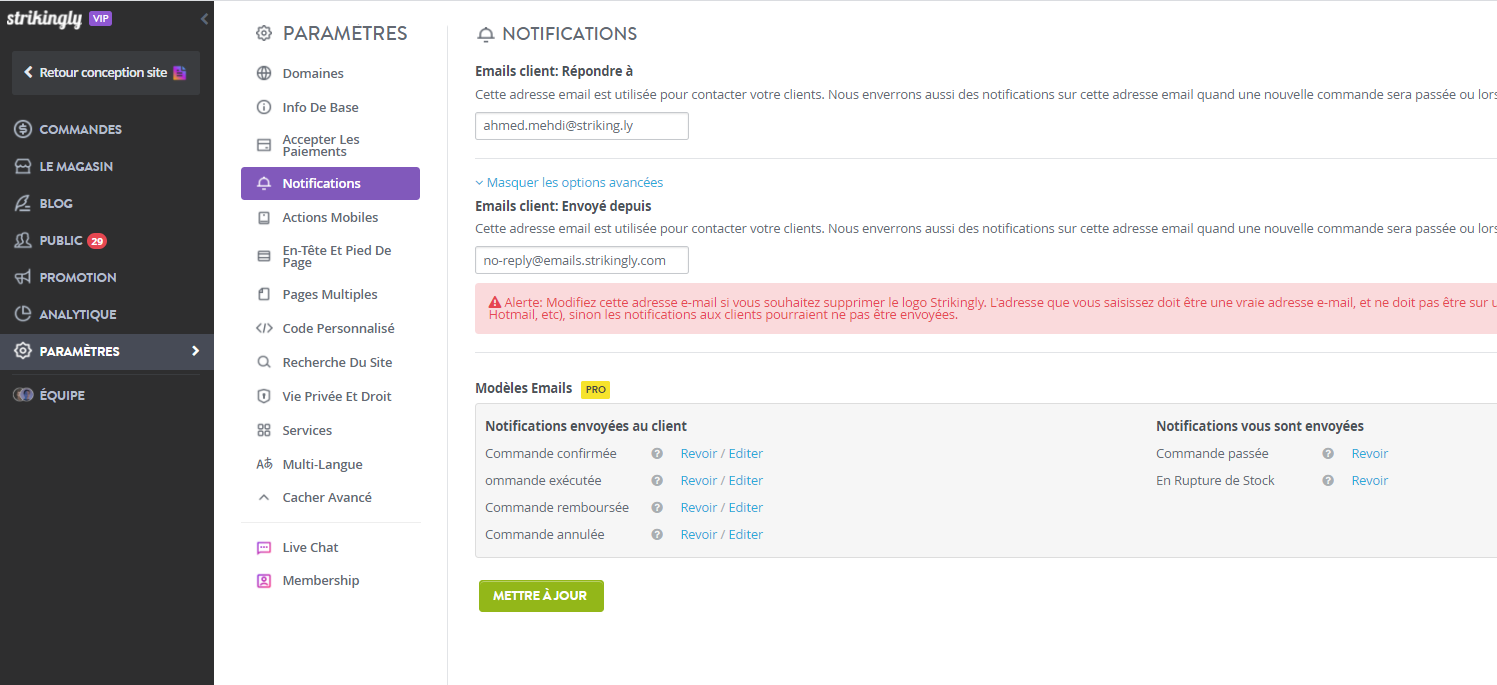Click the Mettre à jour button
Image resolution: width=1497 pixels, height=685 pixels.
click(541, 596)
